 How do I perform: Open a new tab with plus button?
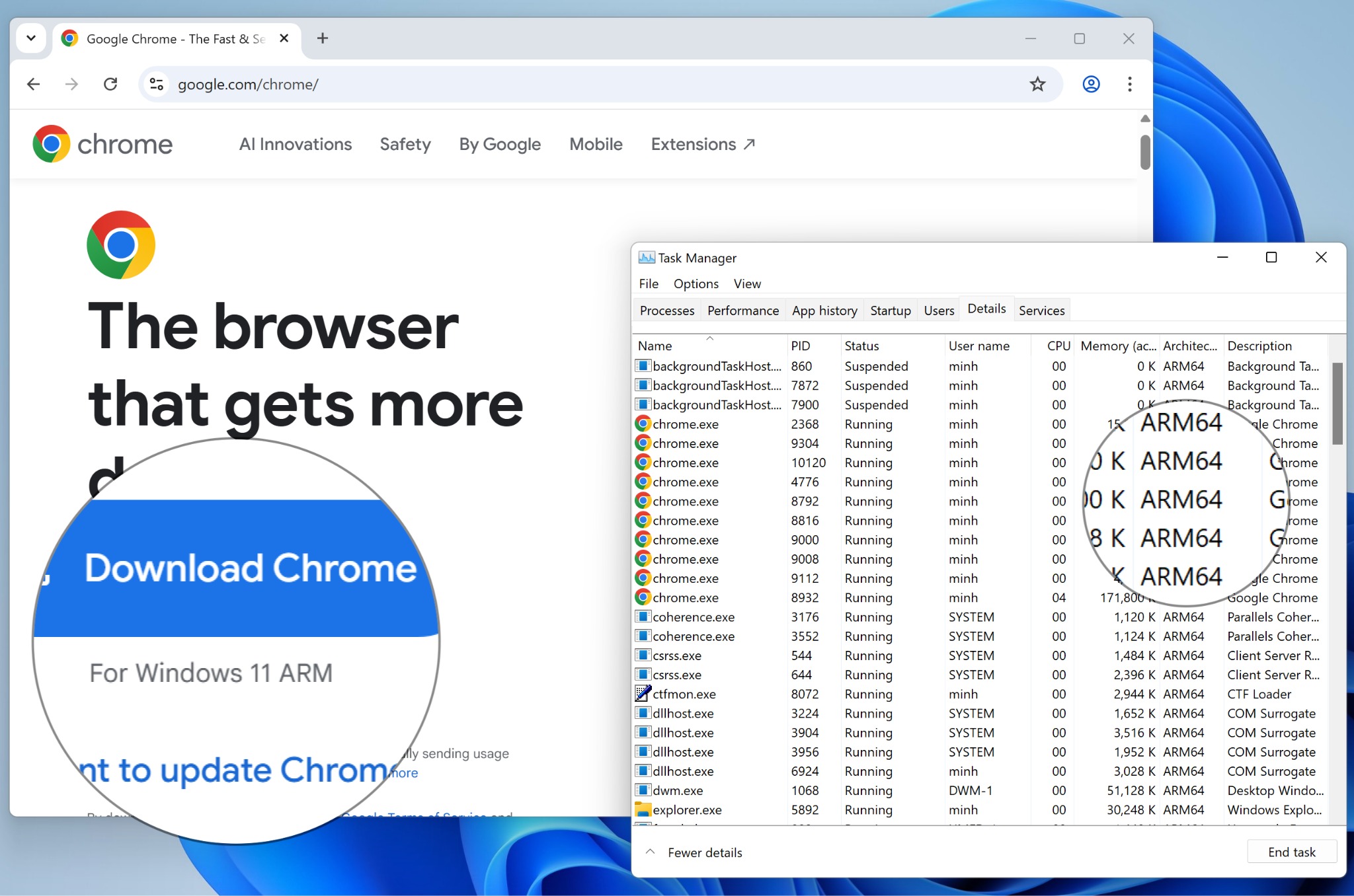coord(323,38)
